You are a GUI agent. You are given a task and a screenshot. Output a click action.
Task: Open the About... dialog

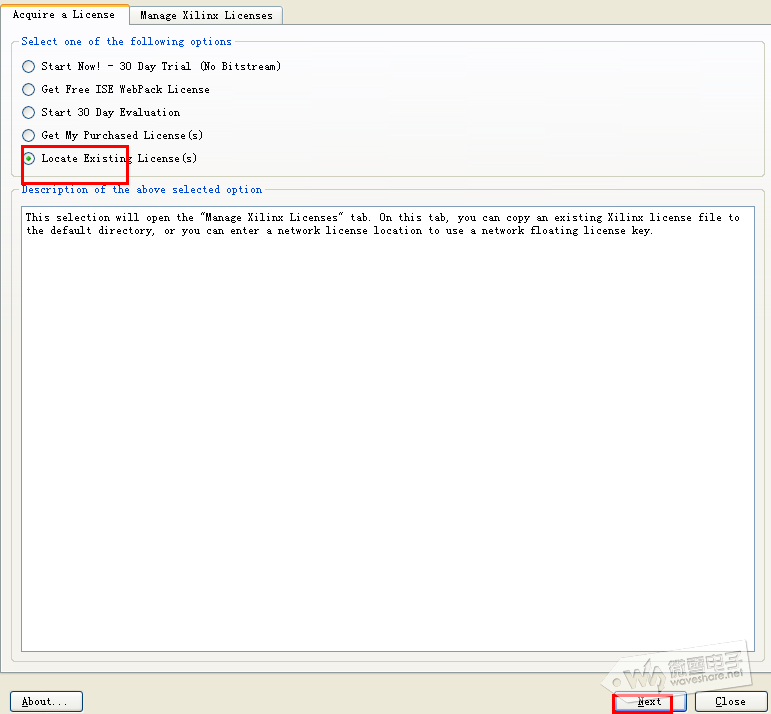(x=46, y=702)
